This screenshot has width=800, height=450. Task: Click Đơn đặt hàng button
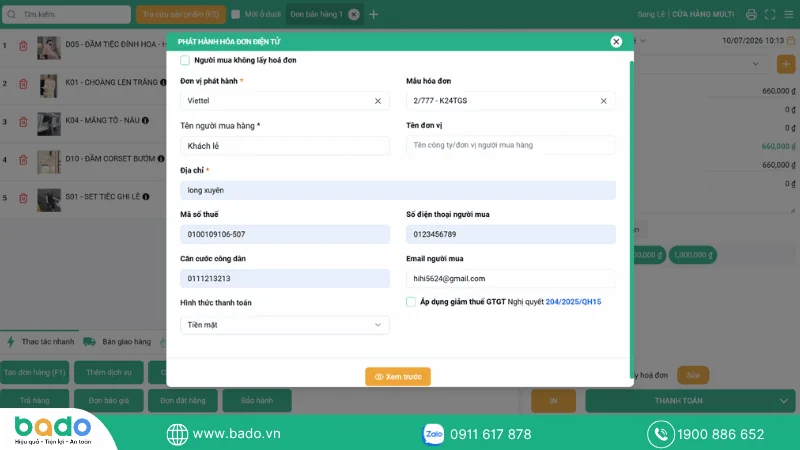coord(183,401)
